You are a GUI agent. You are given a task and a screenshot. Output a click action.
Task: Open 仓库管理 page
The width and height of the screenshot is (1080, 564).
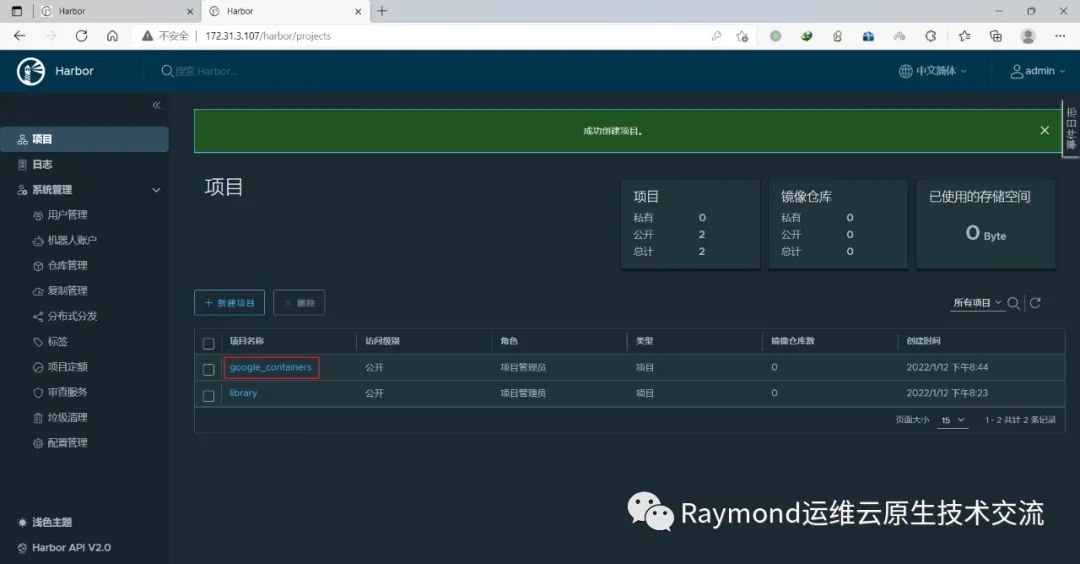(67, 266)
